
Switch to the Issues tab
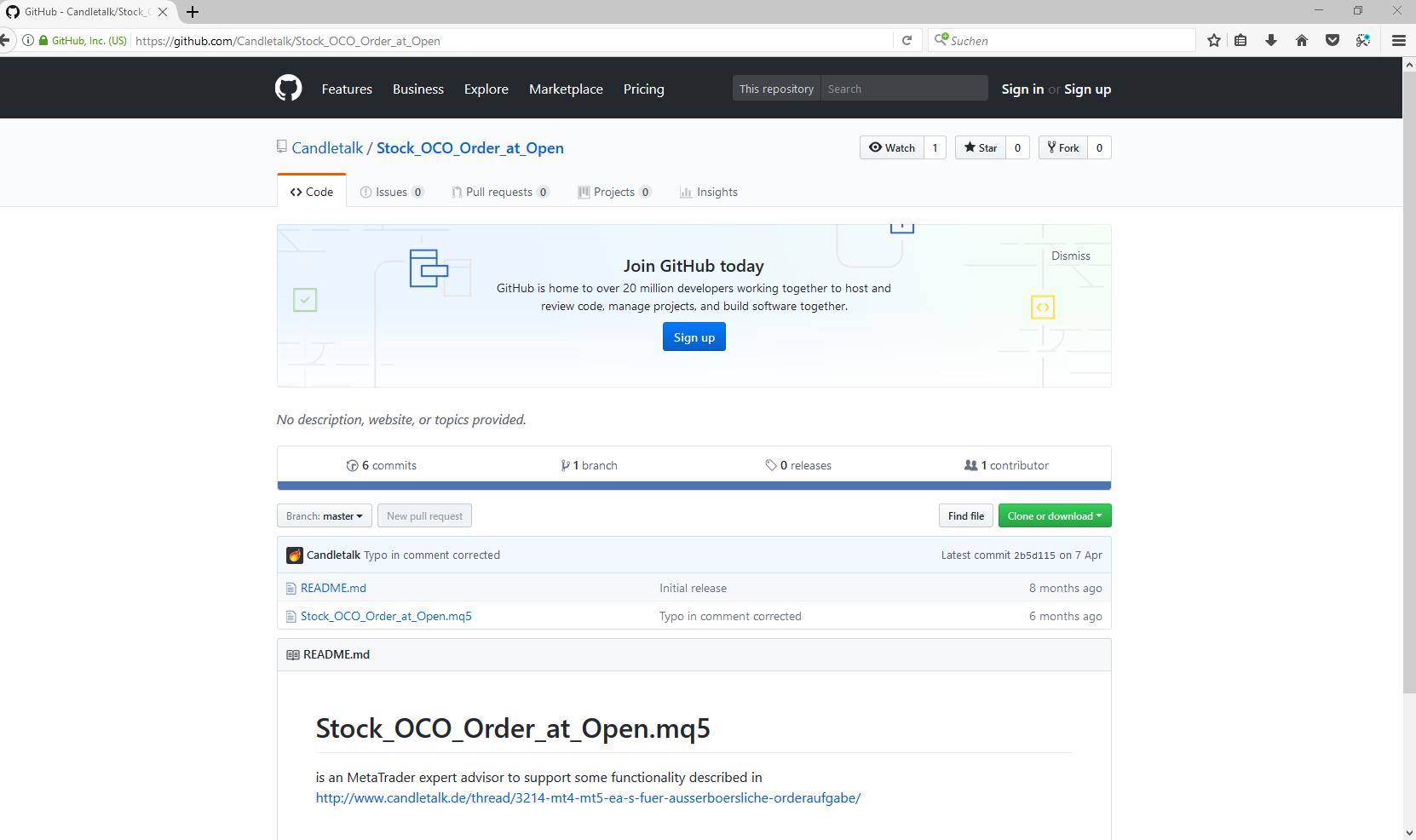pos(391,192)
